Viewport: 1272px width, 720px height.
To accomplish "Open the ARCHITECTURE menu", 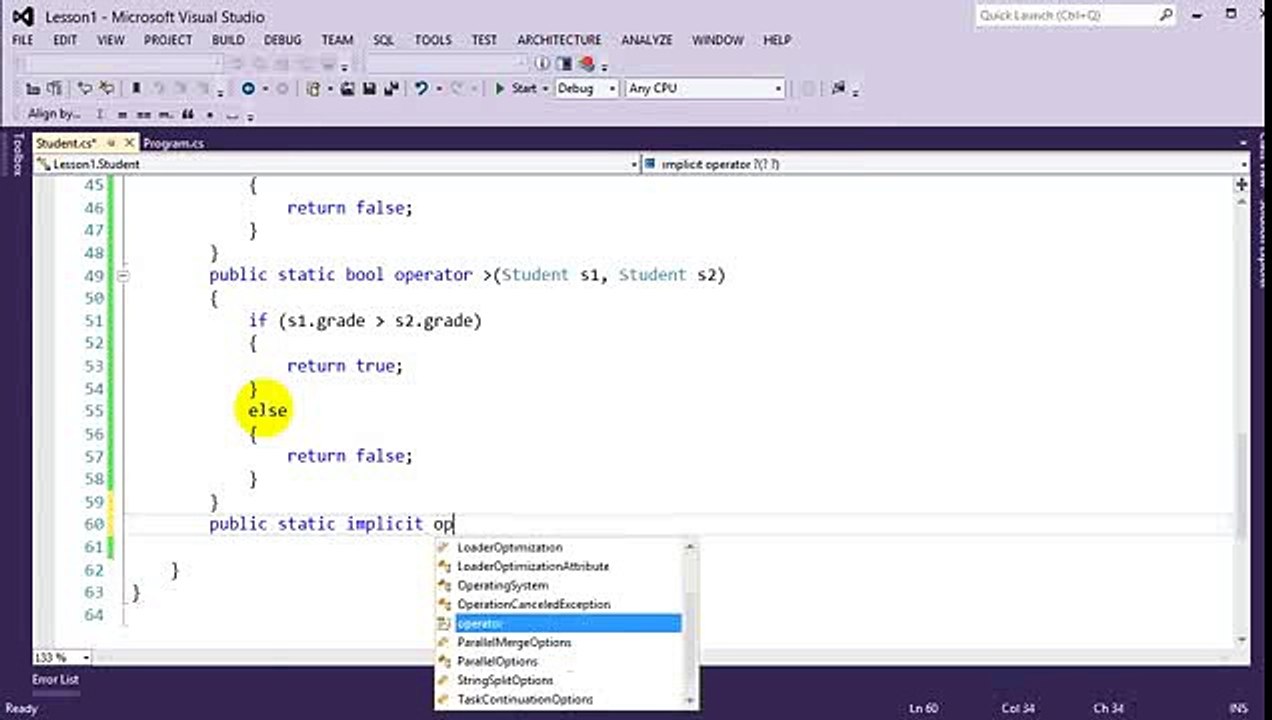I will point(559,40).
